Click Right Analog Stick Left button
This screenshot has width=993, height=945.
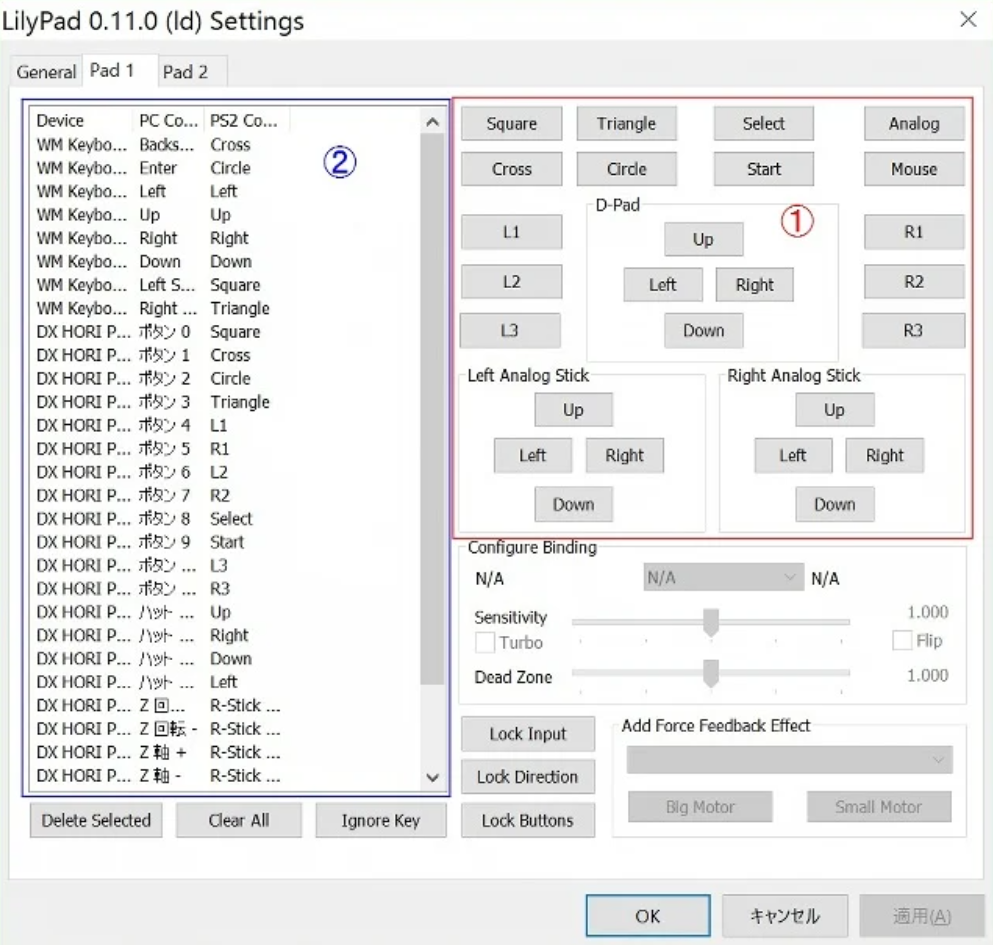click(792, 456)
